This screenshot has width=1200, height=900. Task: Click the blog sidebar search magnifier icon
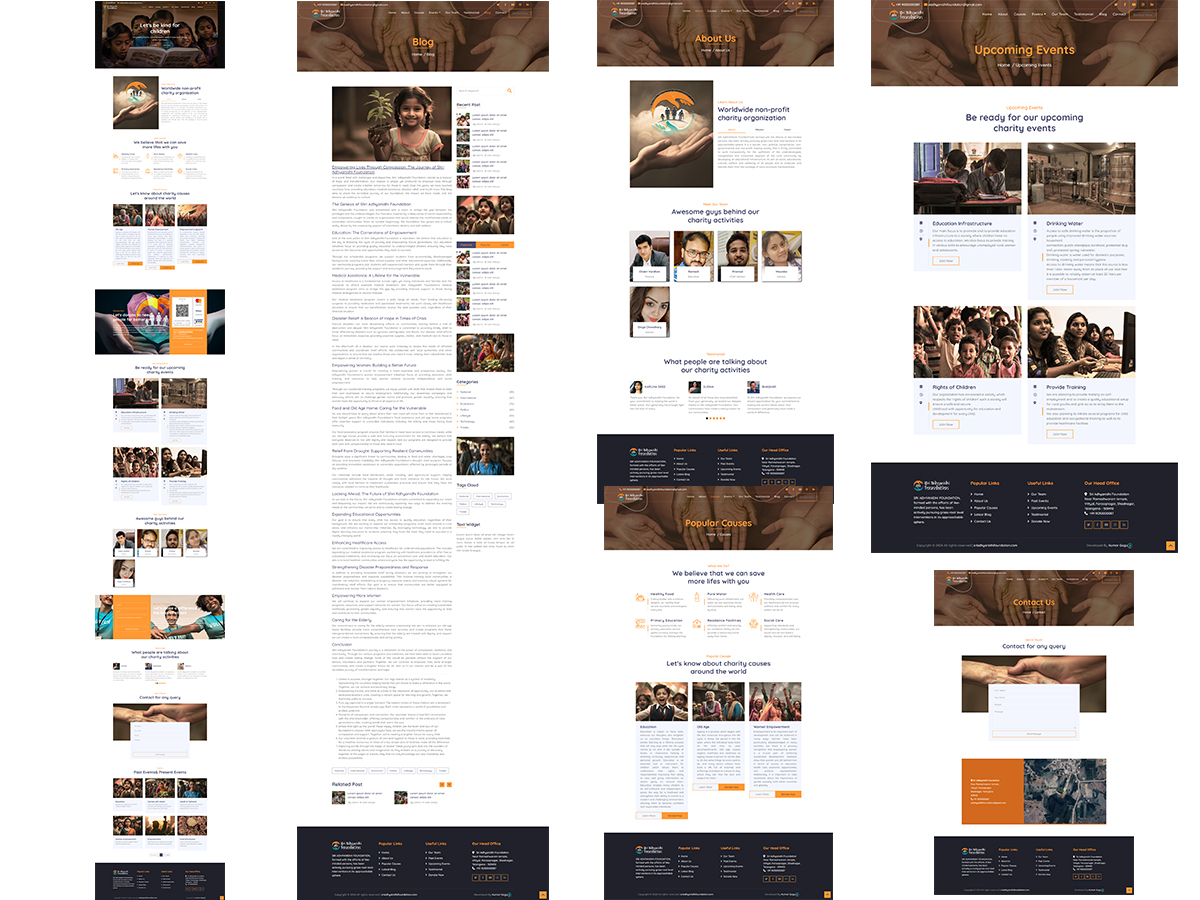tap(510, 91)
